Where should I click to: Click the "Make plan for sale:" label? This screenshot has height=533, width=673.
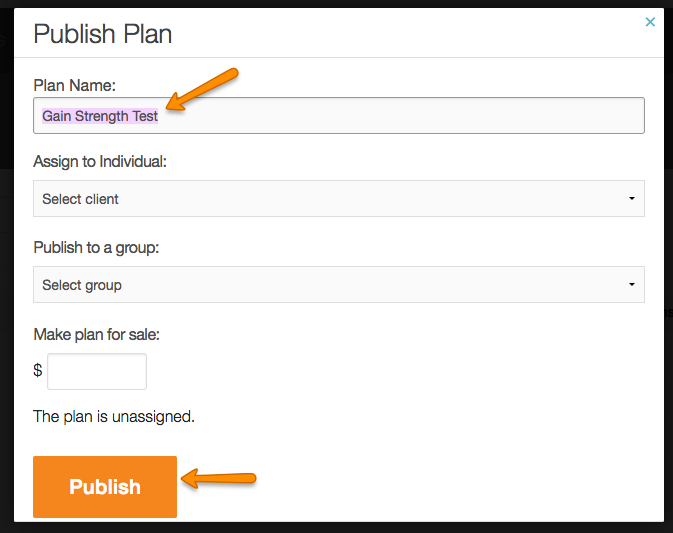coord(97,334)
